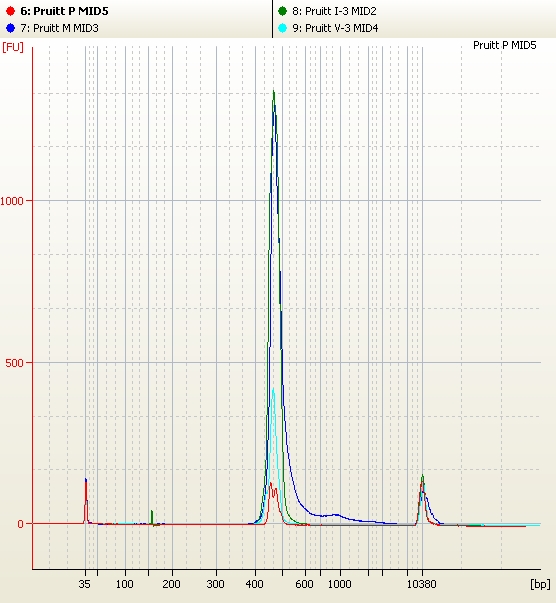Viewport: 556px width, 603px height.
Task: Click the 'Pruitt P MID5' chart title text
Action: (504, 45)
